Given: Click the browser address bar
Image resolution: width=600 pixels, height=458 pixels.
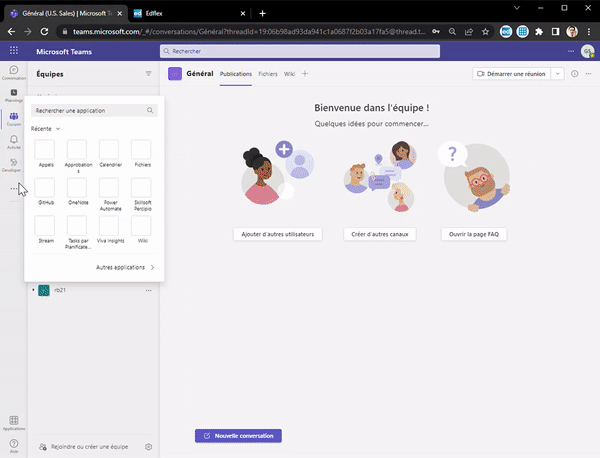Looking at the screenshot, I should 249,32.
